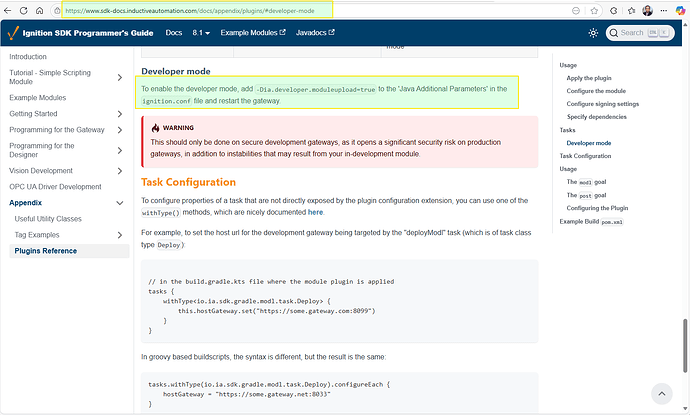Jump to Developer mode in table of contents

pos(589,143)
